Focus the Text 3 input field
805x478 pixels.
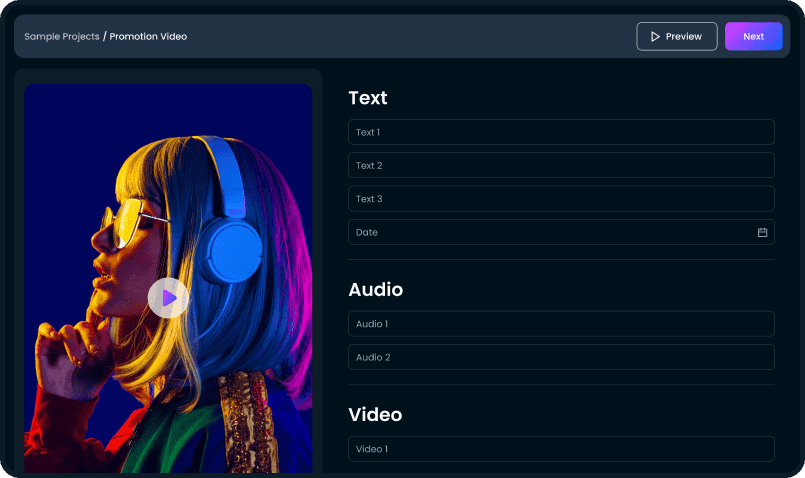(561, 199)
